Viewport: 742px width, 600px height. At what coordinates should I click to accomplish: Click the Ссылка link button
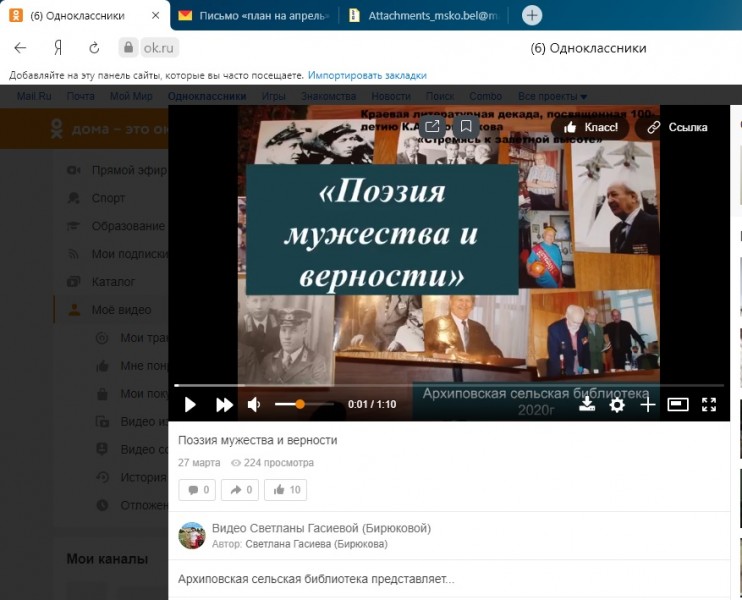point(678,127)
